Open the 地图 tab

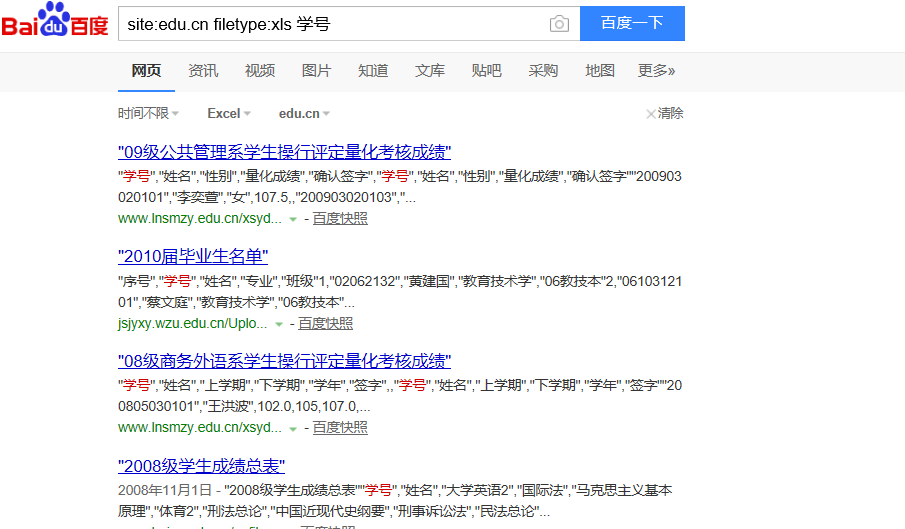click(600, 71)
